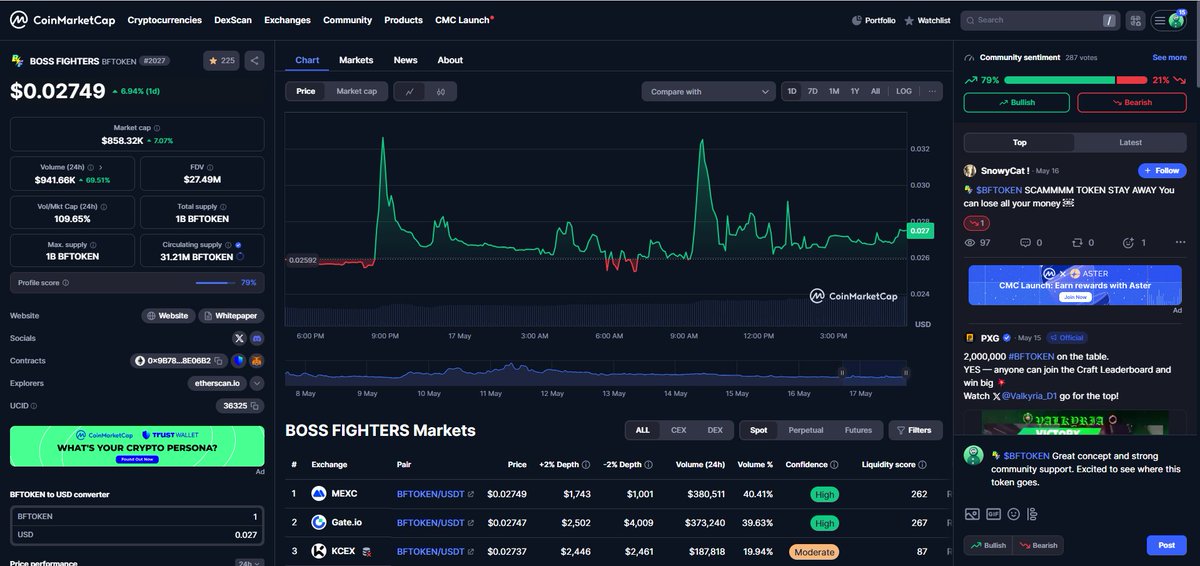Set chart range to 1M
This screenshot has height=566, width=1200.
(834, 91)
